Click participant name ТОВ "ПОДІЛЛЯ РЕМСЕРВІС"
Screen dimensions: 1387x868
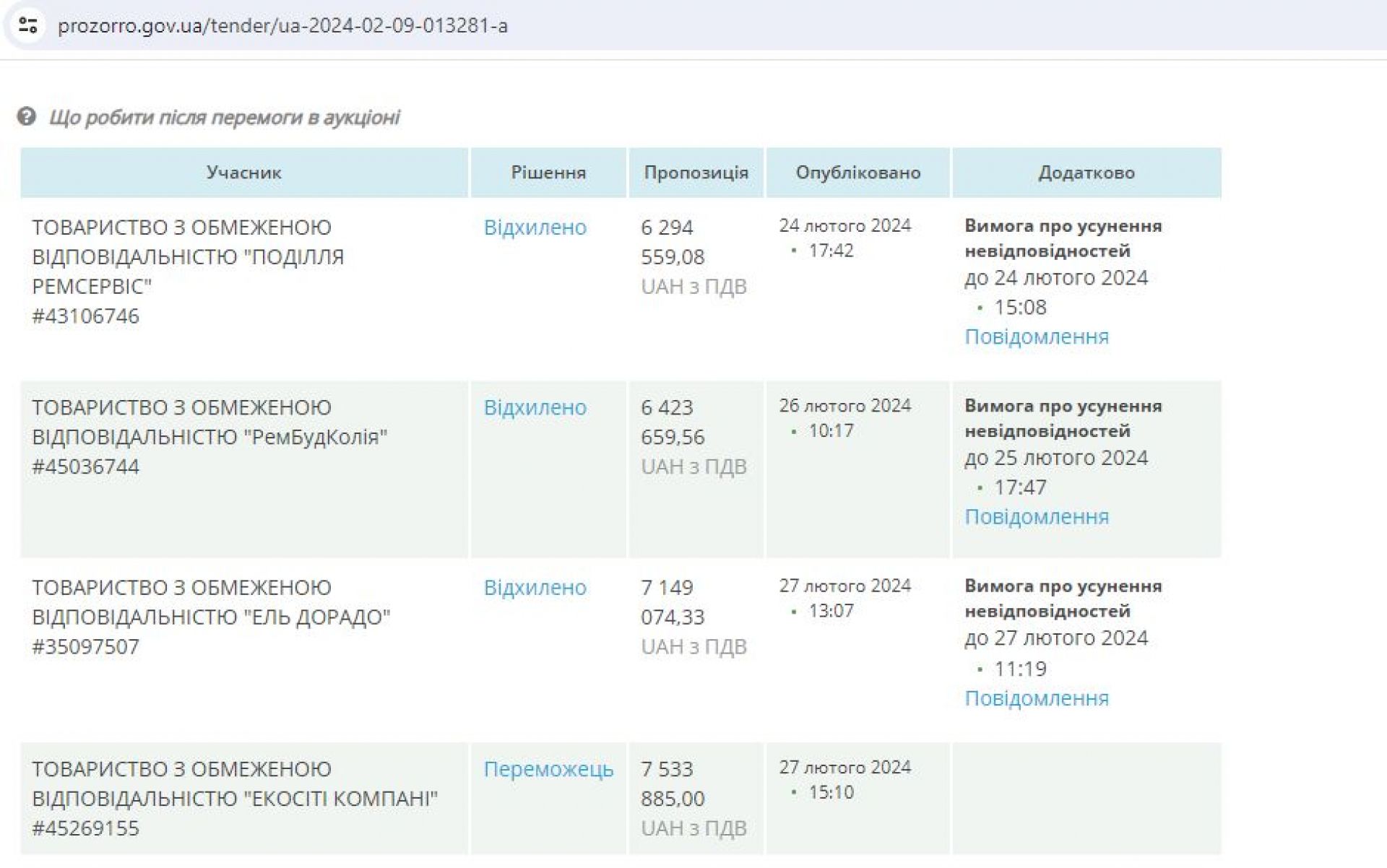pyautogui.click(x=188, y=256)
